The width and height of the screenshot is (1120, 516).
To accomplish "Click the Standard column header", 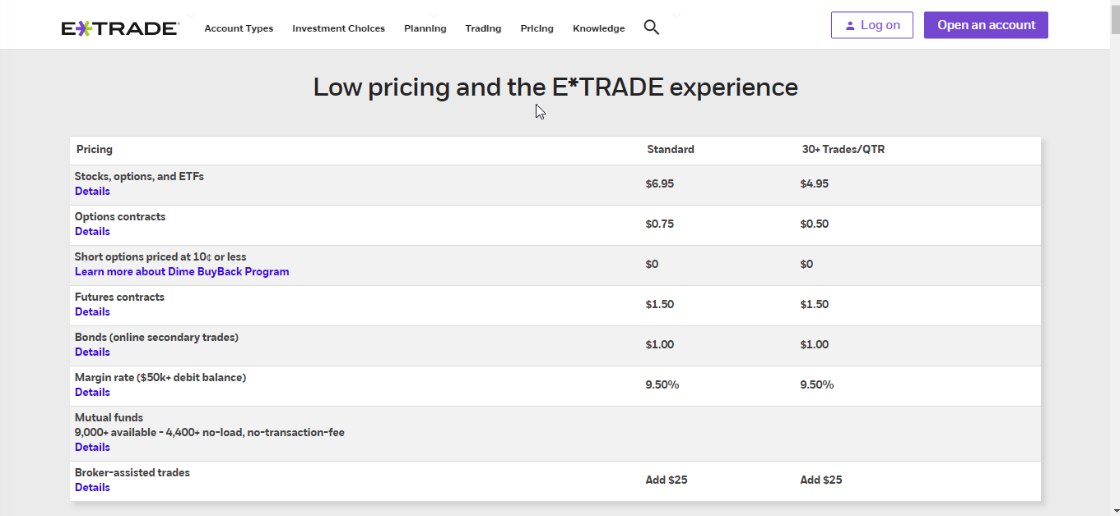I will pos(671,149).
